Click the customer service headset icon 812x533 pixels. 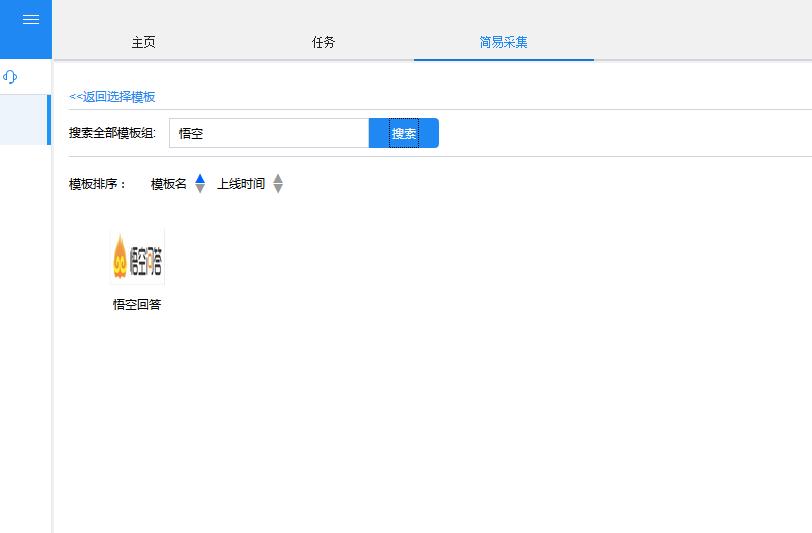[x=10, y=77]
